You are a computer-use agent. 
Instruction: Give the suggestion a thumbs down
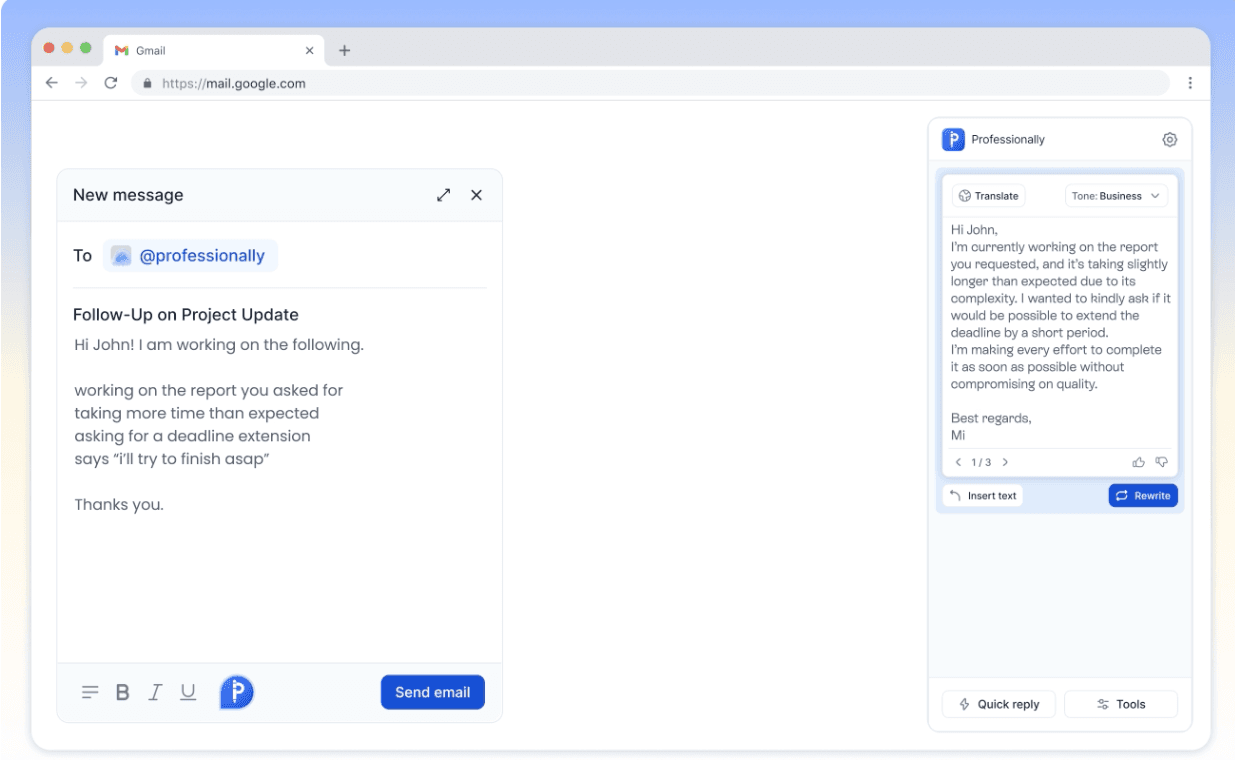[1161, 462]
